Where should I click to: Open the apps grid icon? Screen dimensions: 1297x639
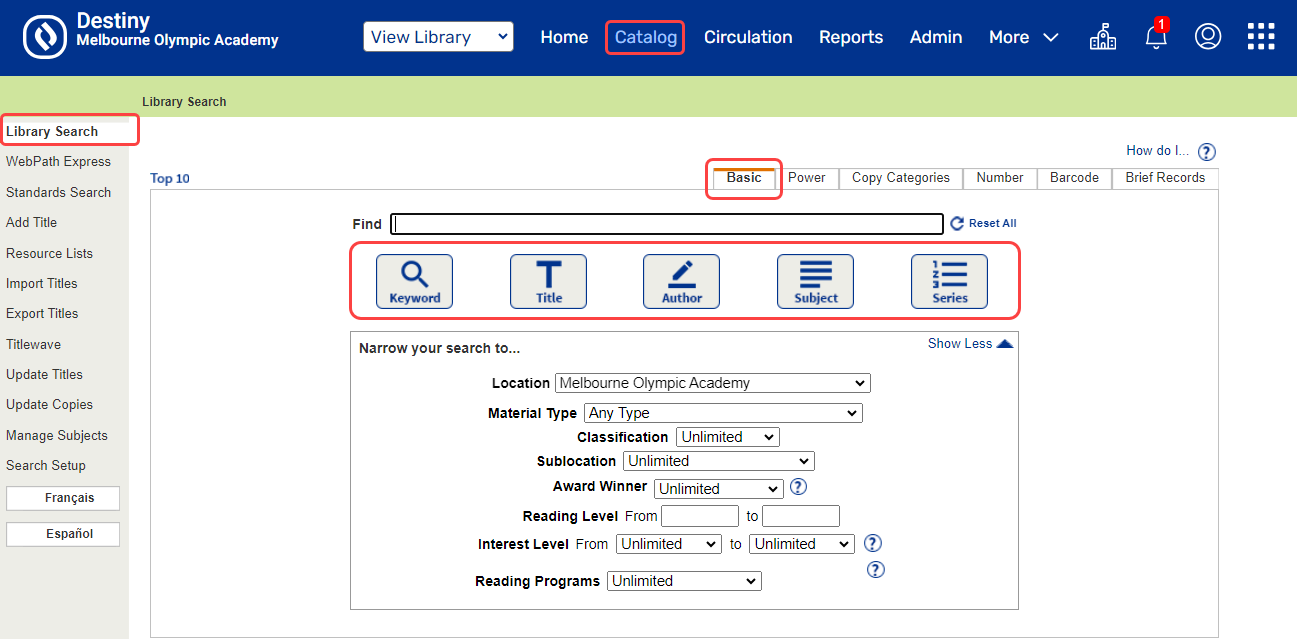pos(1261,37)
